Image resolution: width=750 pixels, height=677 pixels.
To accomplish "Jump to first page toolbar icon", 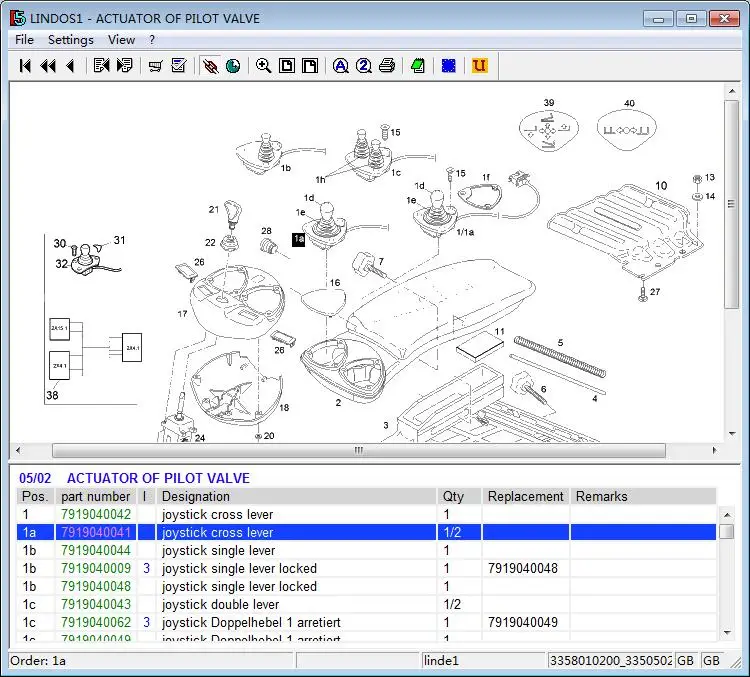I will (x=25, y=66).
